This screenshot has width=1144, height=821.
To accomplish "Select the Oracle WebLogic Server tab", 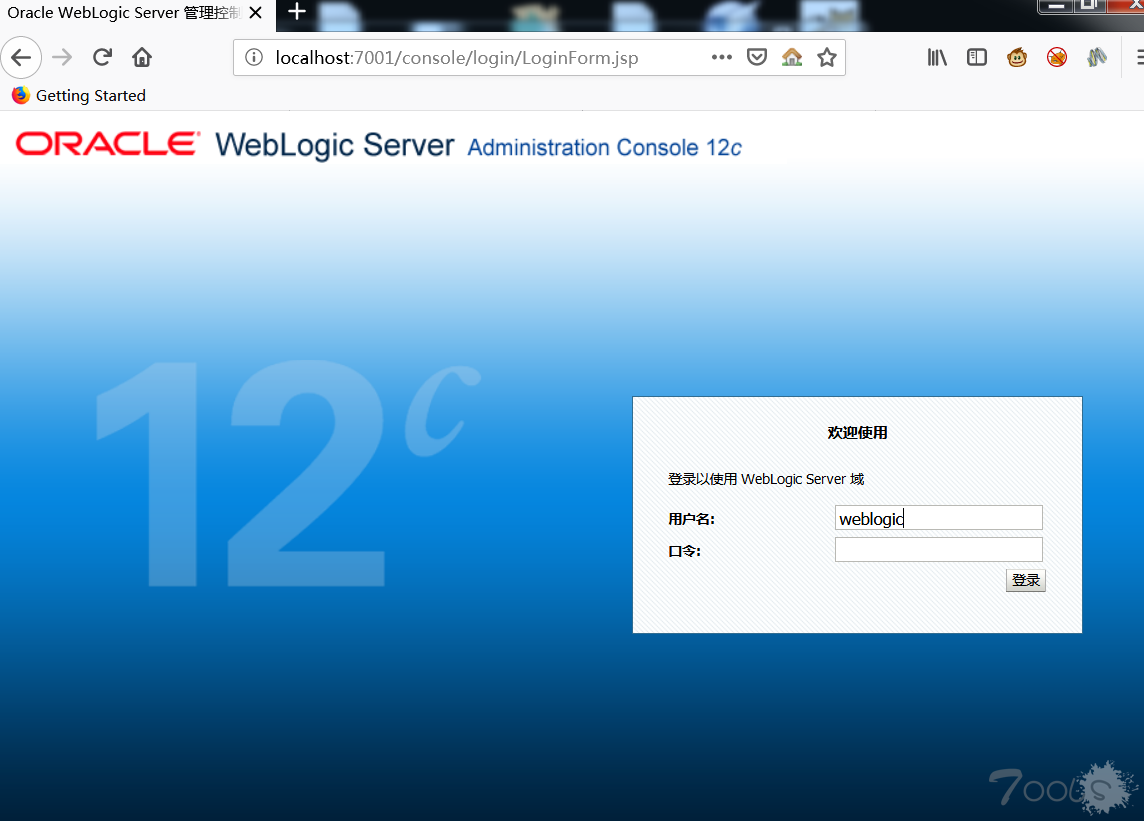I will [124, 13].
